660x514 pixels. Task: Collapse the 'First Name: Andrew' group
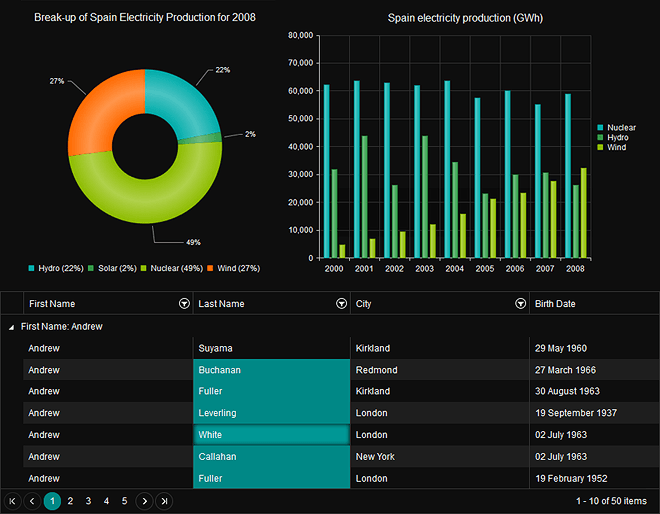coord(12,327)
